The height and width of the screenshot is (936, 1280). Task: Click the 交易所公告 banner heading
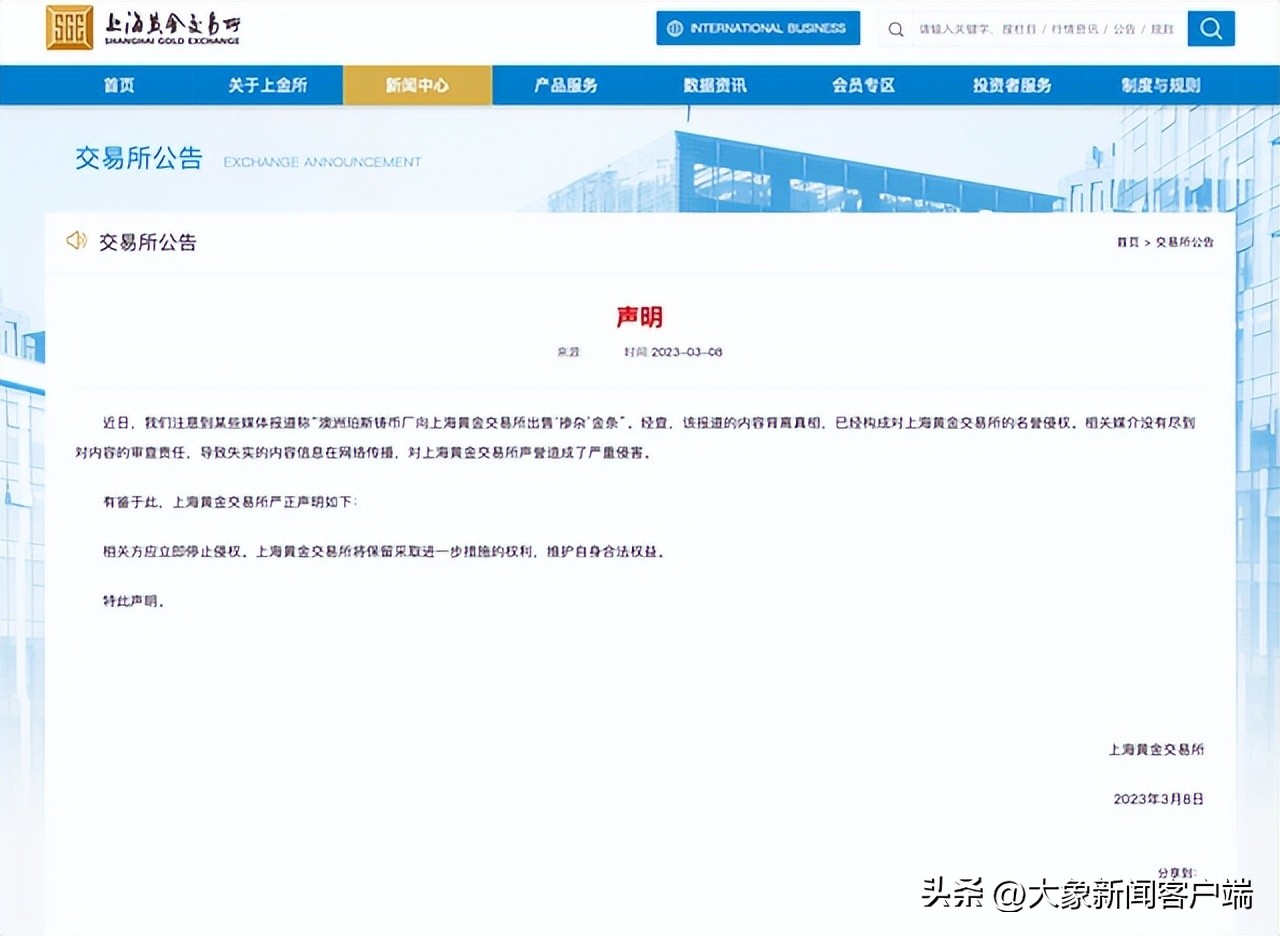[138, 158]
